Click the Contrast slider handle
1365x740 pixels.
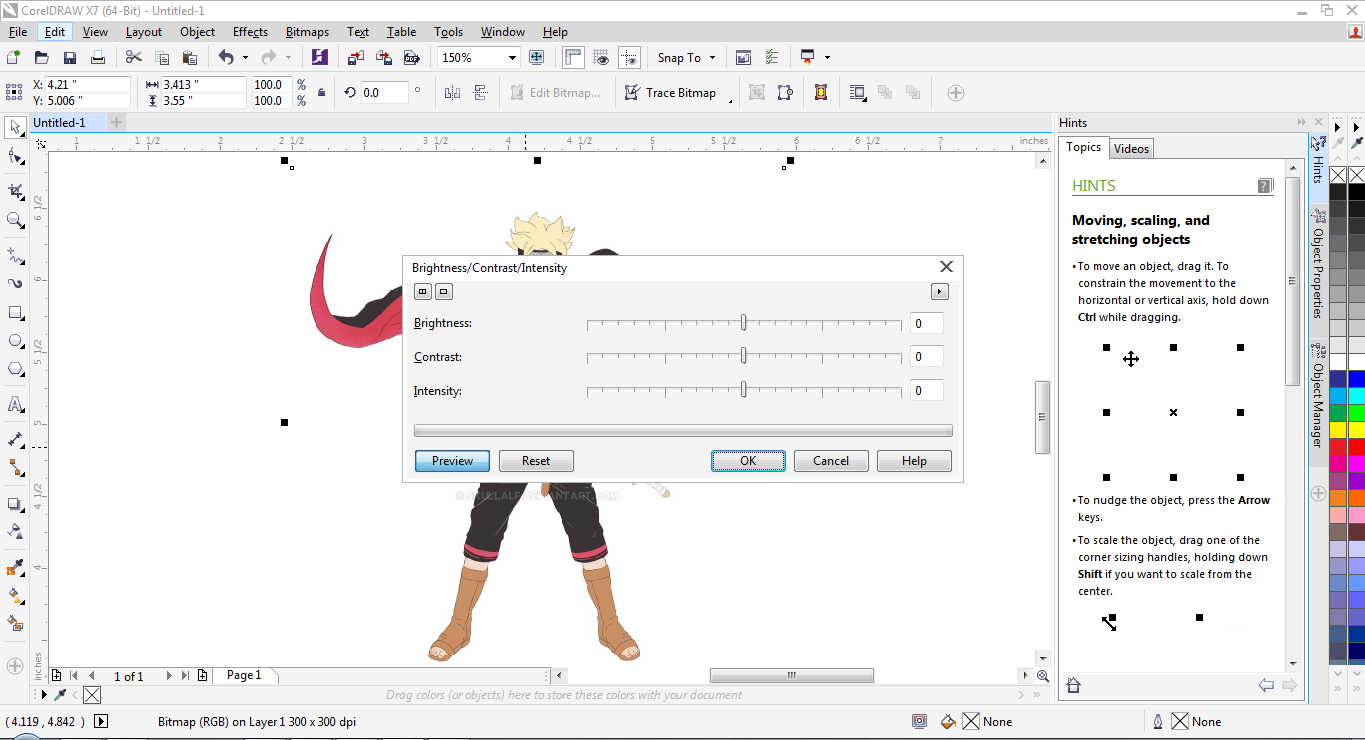(x=744, y=356)
